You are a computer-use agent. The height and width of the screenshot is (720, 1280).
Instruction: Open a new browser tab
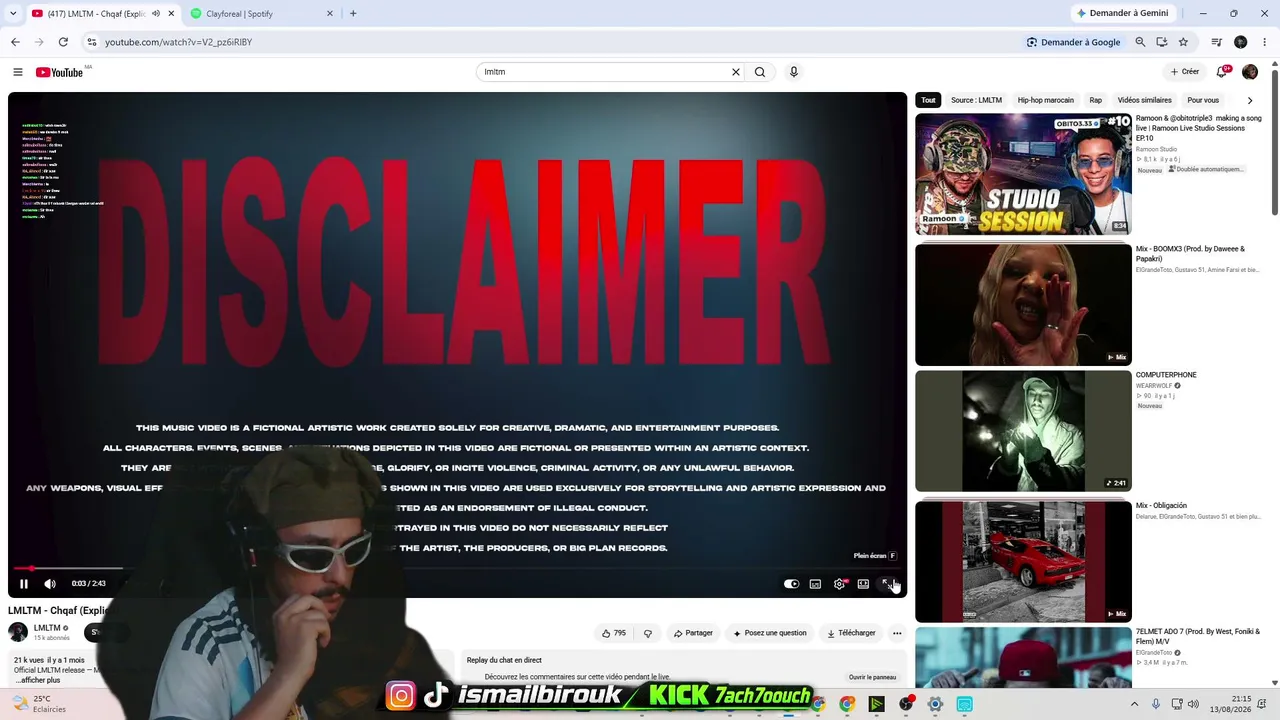pos(353,14)
